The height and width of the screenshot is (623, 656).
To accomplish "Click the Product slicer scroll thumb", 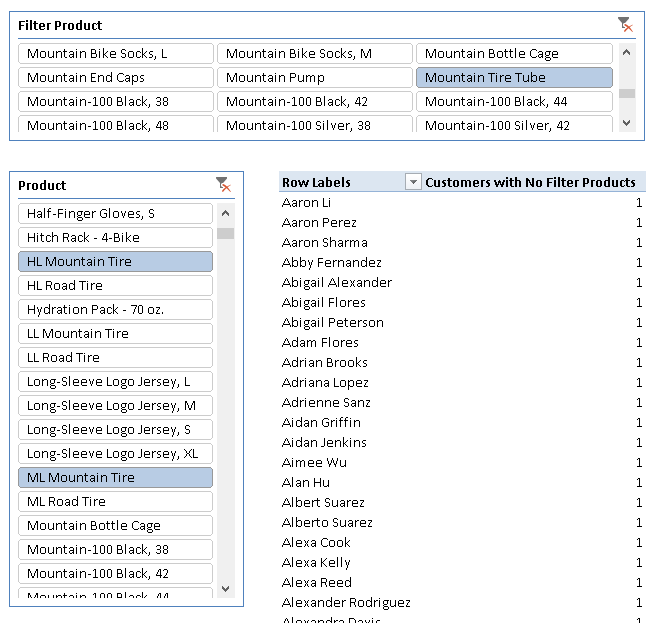I will point(226,233).
